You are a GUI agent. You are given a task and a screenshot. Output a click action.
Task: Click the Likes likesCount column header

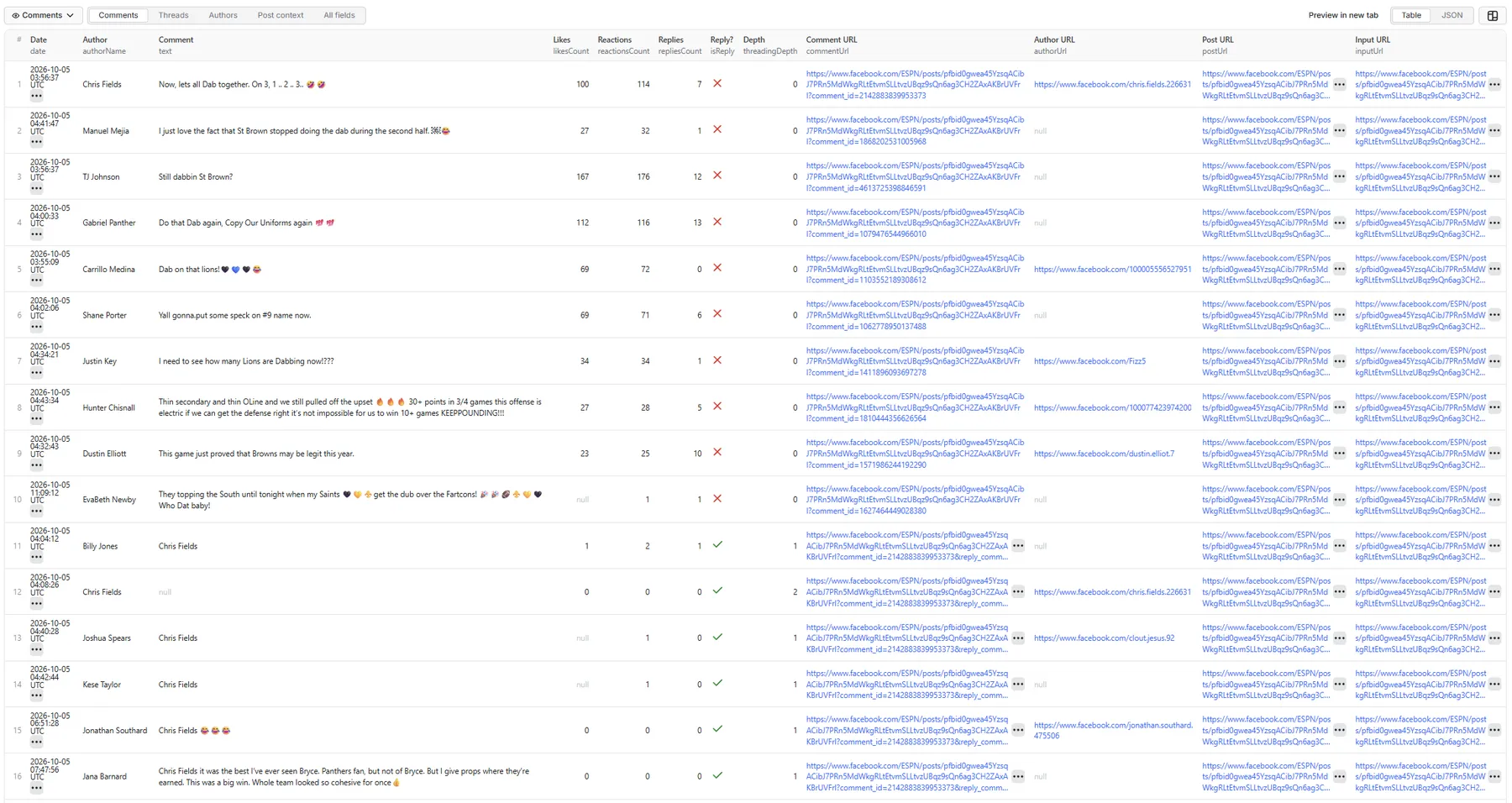tap(570, 45)
